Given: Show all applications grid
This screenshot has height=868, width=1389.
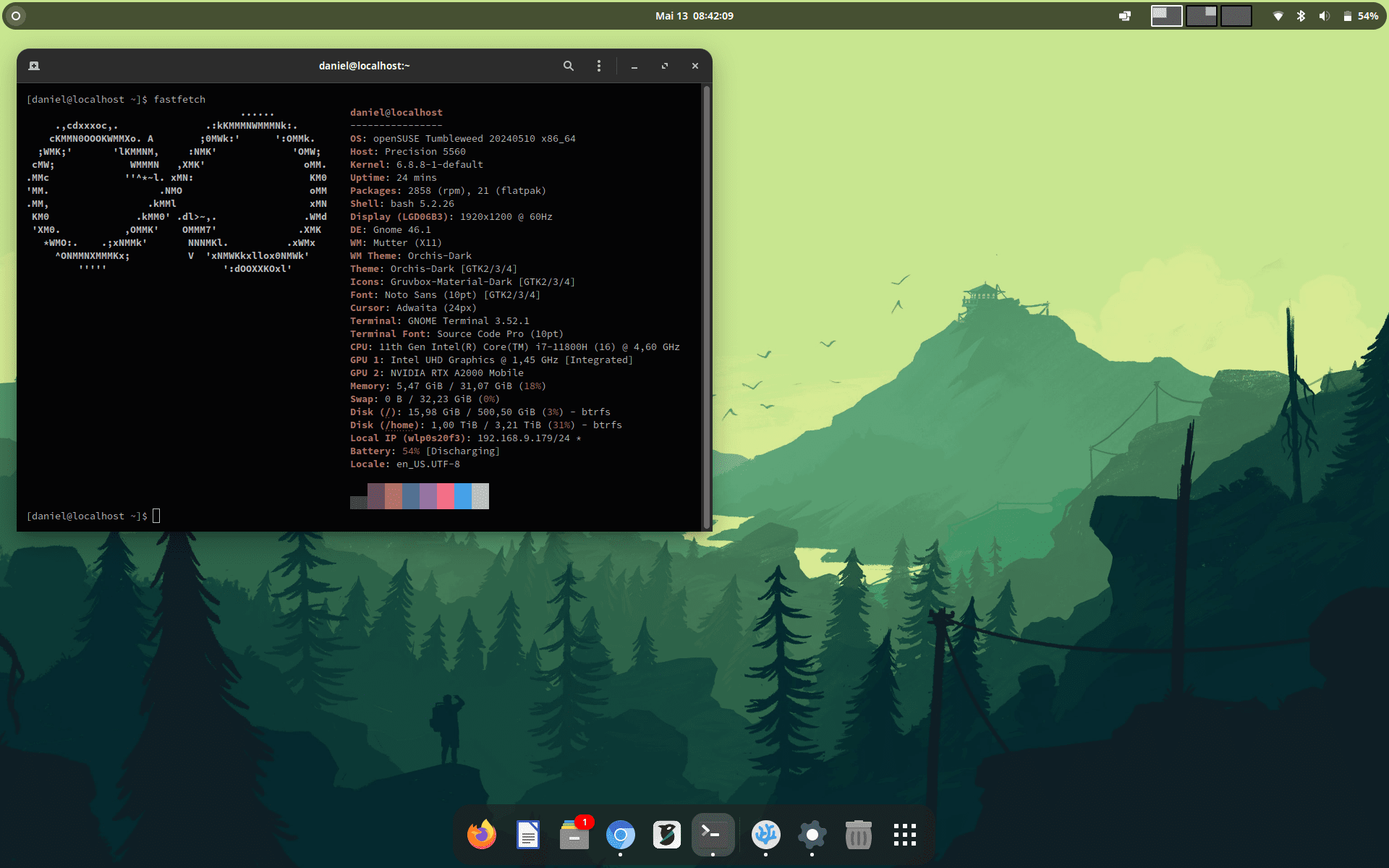Looking at the screenshot, I should tap(904, 835).
